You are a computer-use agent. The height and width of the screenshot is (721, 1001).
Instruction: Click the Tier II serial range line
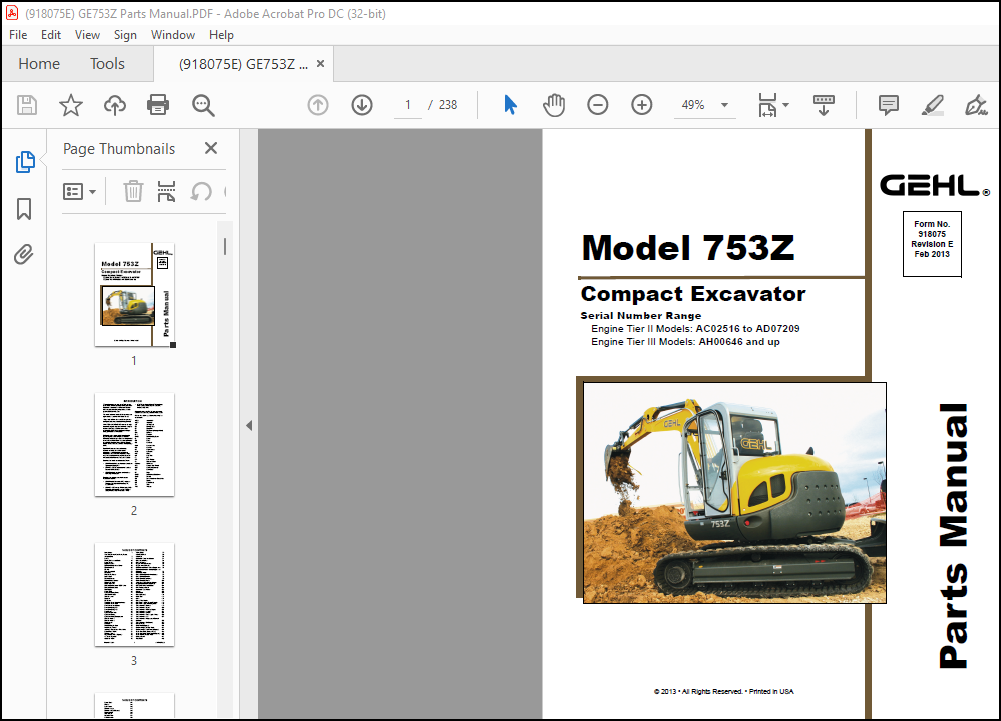695,329
